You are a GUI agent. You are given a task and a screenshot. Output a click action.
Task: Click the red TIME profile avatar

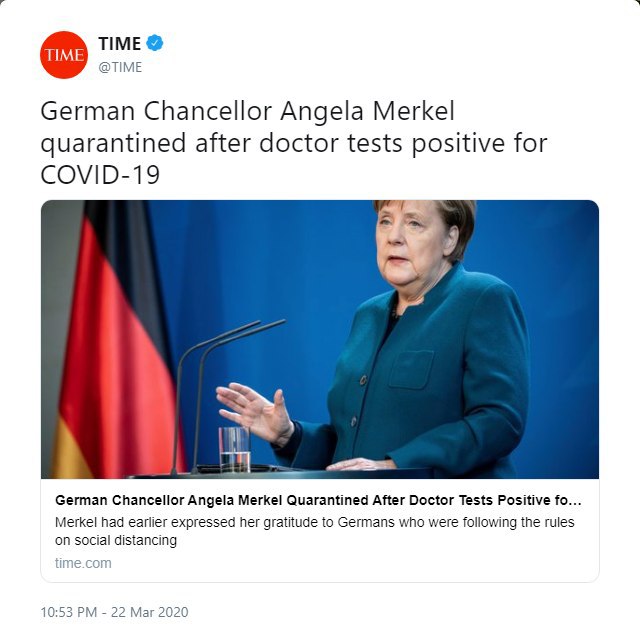(64, 55)
